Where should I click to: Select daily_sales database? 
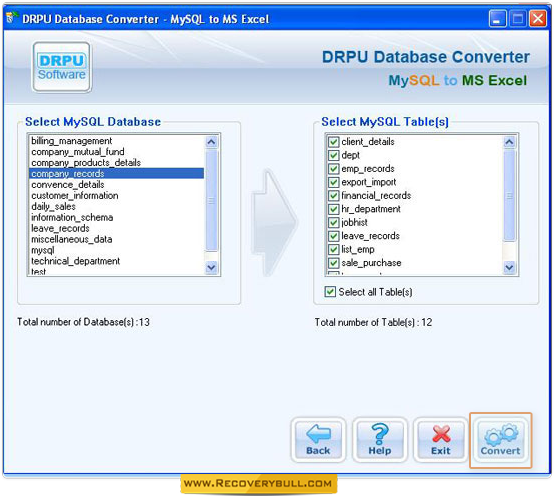pyautogui.click(x=117, y=207)
